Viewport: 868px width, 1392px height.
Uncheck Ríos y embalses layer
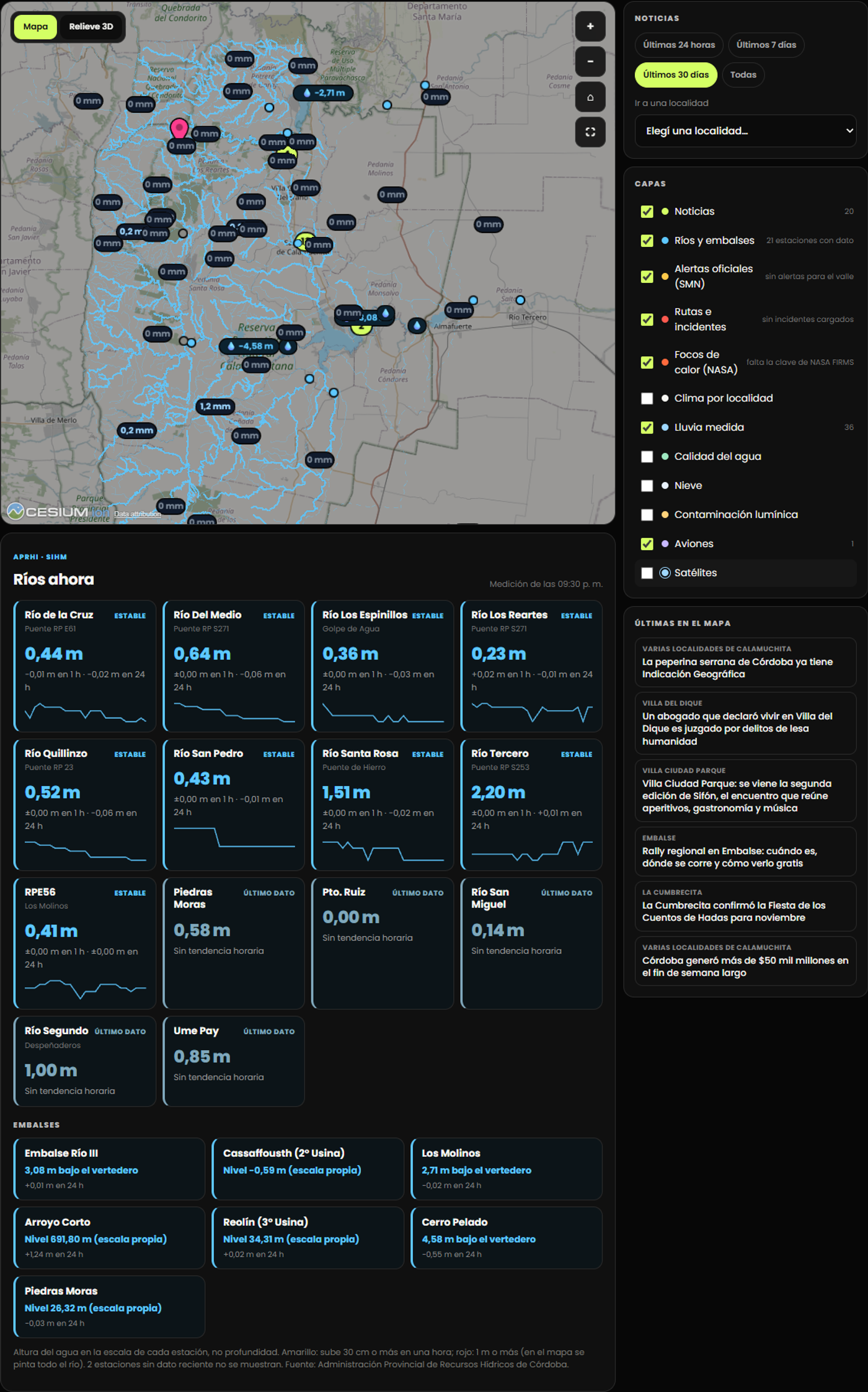(x=647, y=241)
